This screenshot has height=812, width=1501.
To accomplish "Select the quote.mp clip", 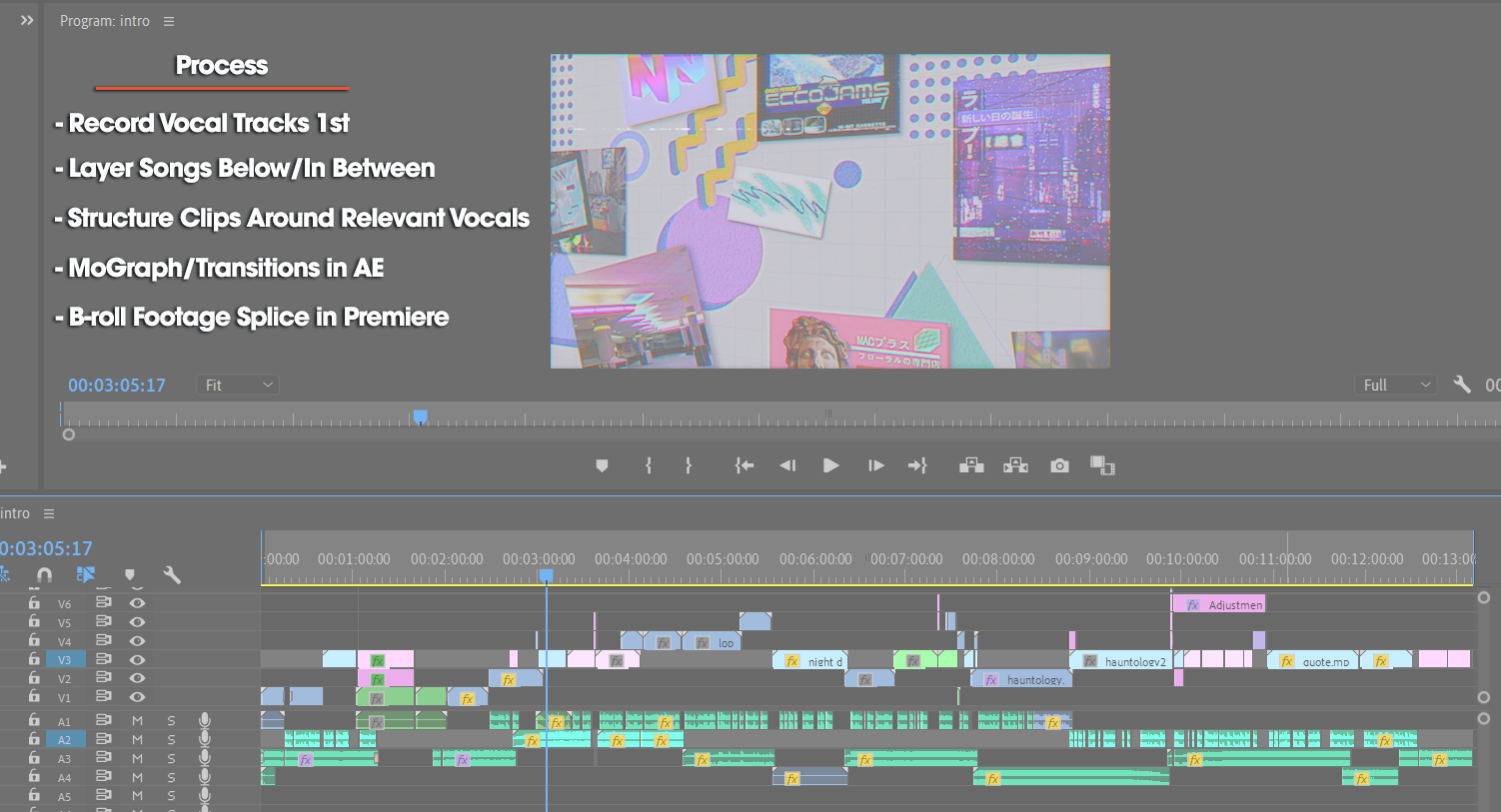I will [1313, 660].
